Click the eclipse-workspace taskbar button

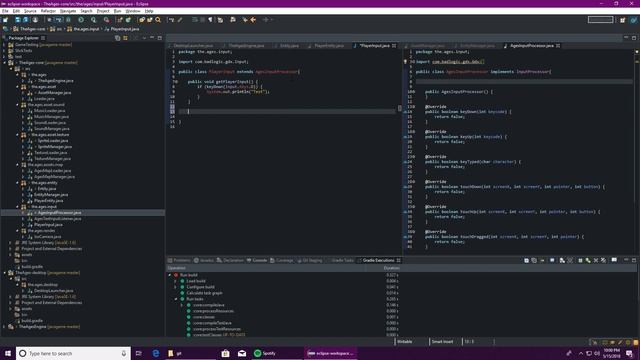[x=331, y=353]
